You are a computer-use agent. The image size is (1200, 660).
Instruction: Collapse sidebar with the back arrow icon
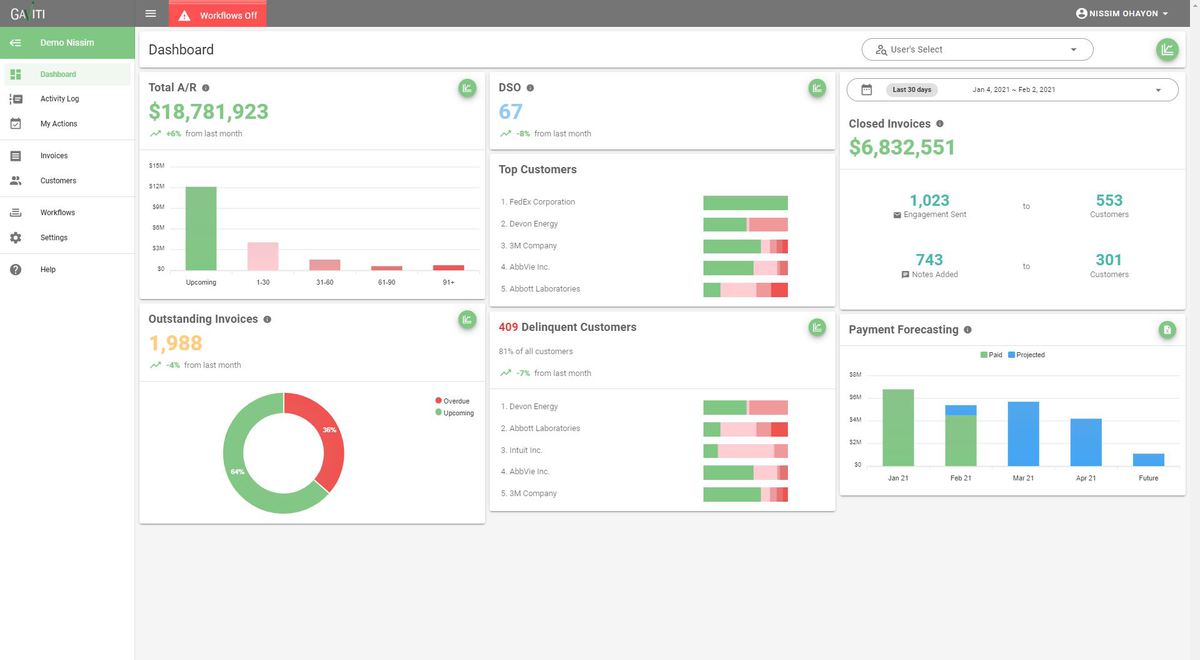pyautogui.click(x=16, y=43)
